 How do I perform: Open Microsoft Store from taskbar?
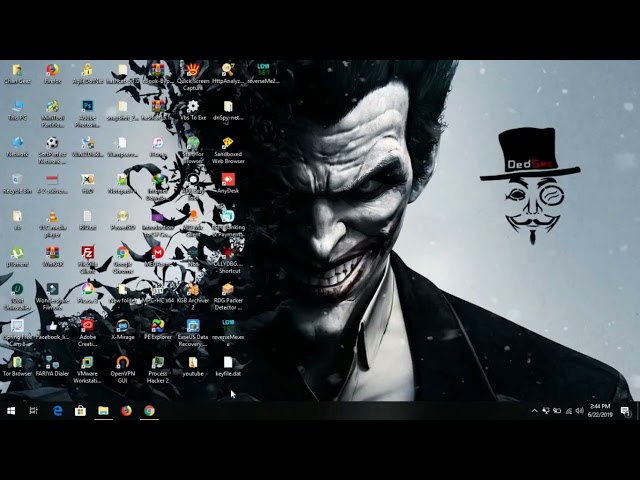click(80, 411)
